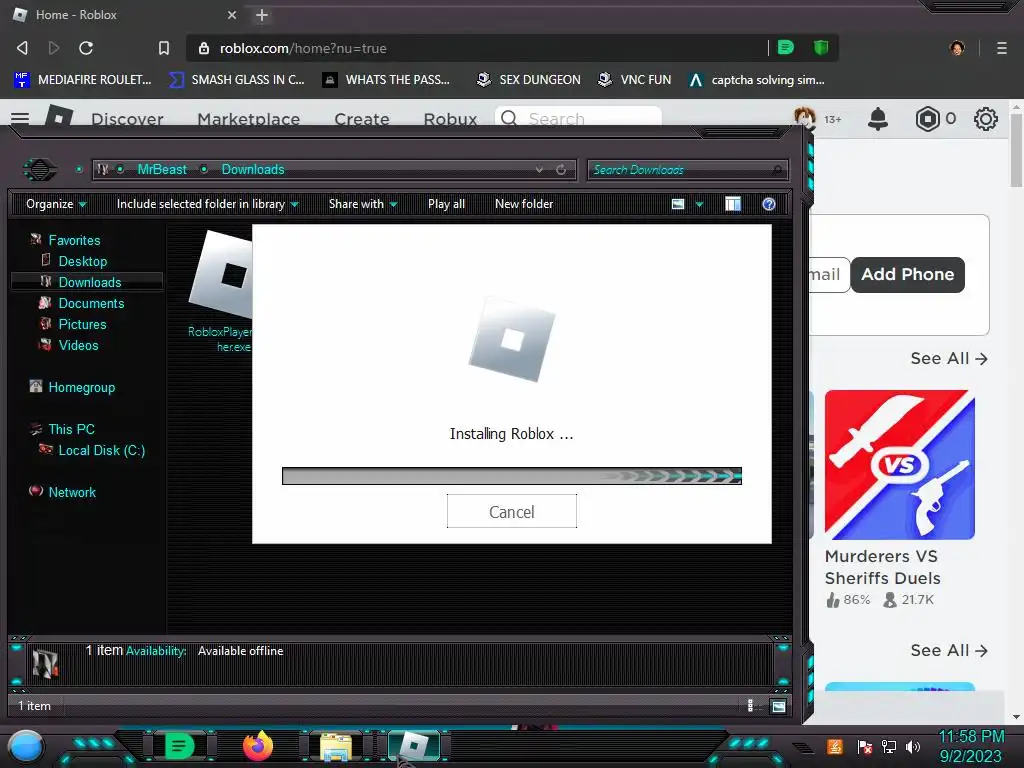This screenshot has height=768, width=1024.
Task: Click the Search Downloads field
Action: click(688, 170)
